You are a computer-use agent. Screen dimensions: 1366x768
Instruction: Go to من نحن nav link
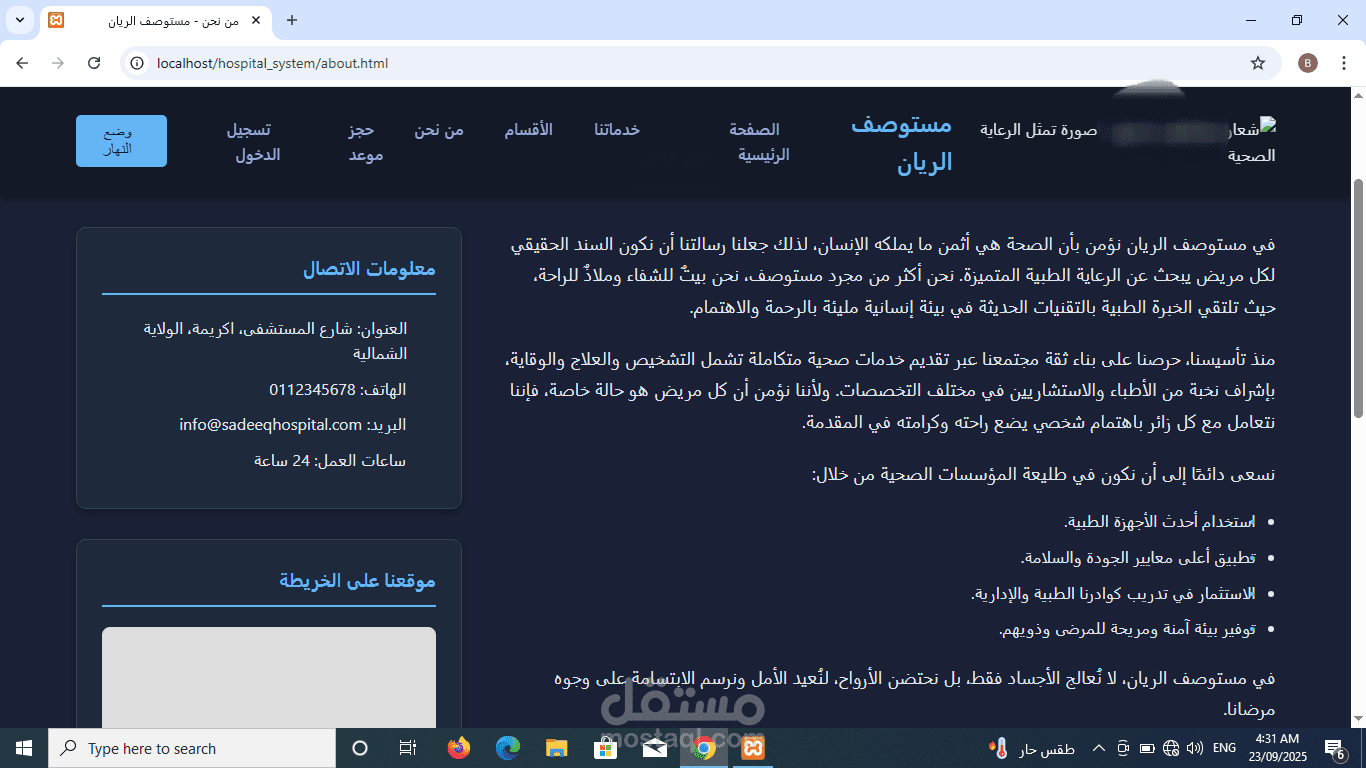tap(439, 130)
